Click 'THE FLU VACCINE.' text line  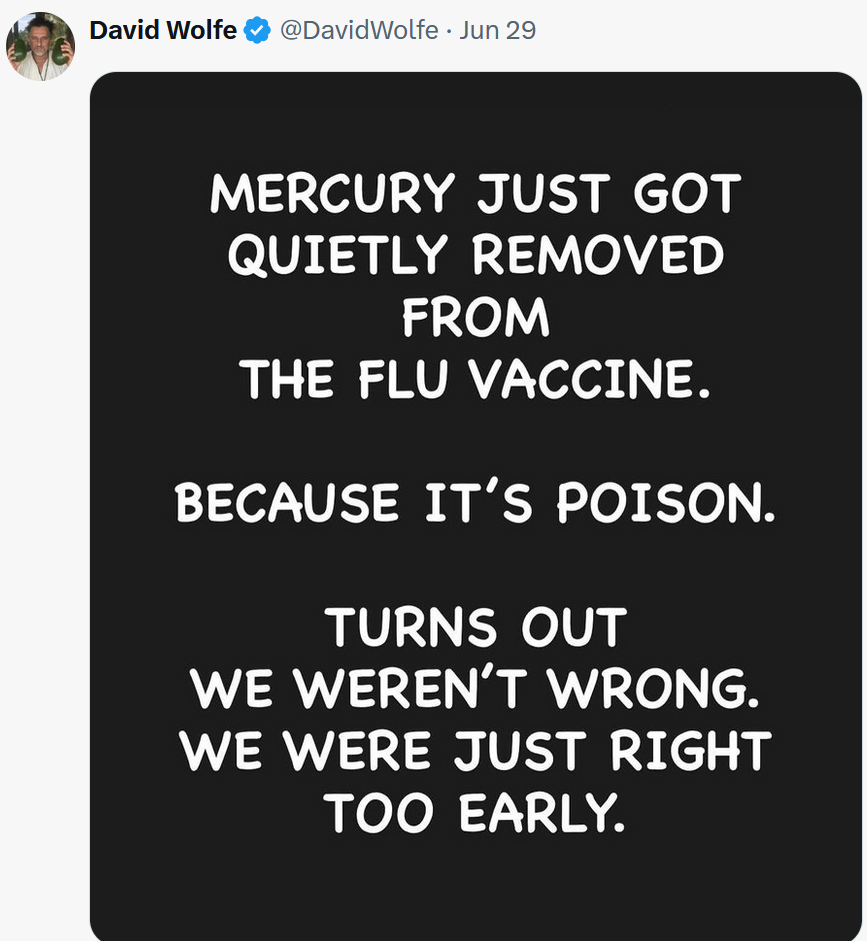click(475, 379)
